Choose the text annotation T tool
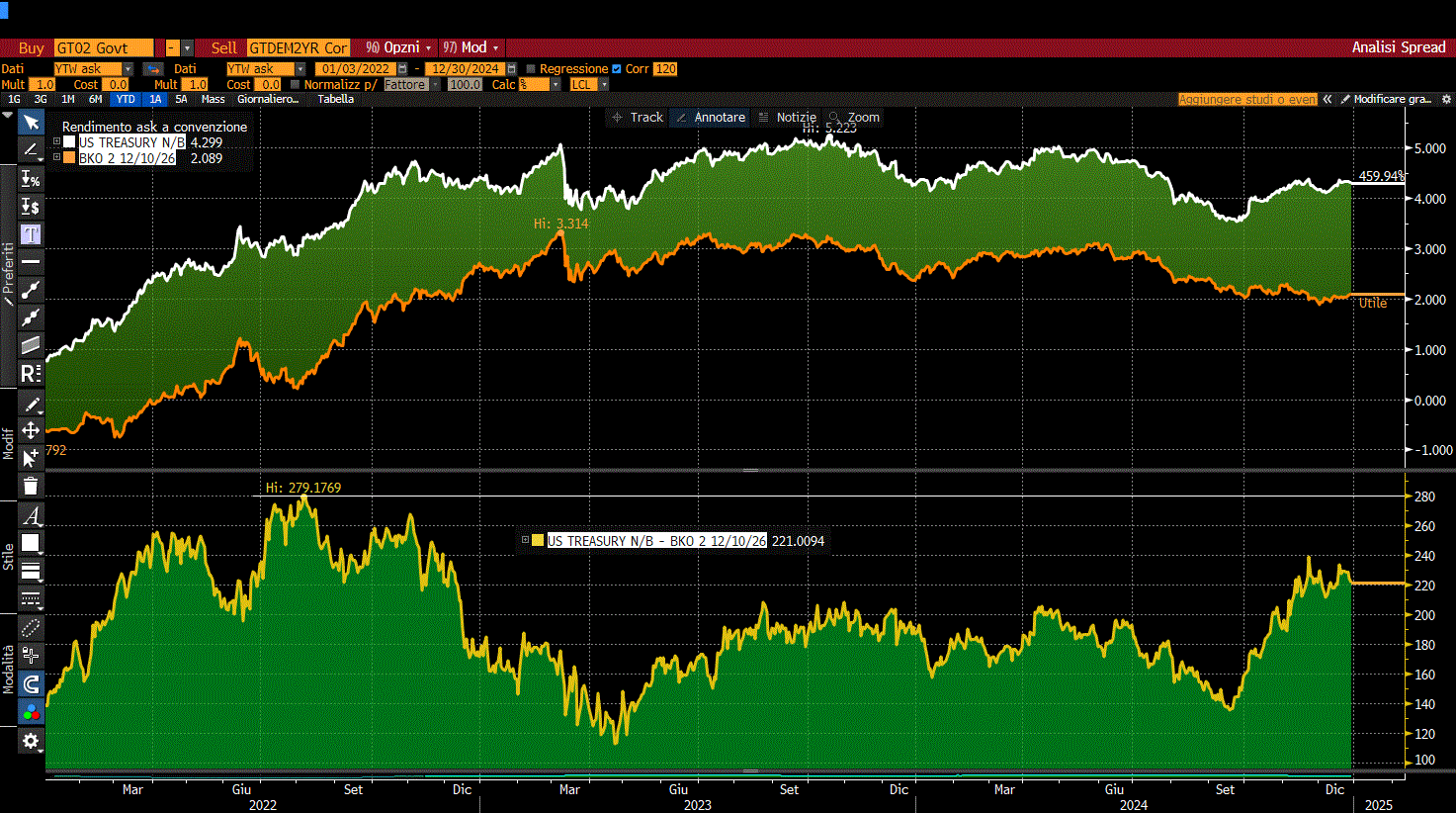This screenshot has height=813, width=1456. 31,234
